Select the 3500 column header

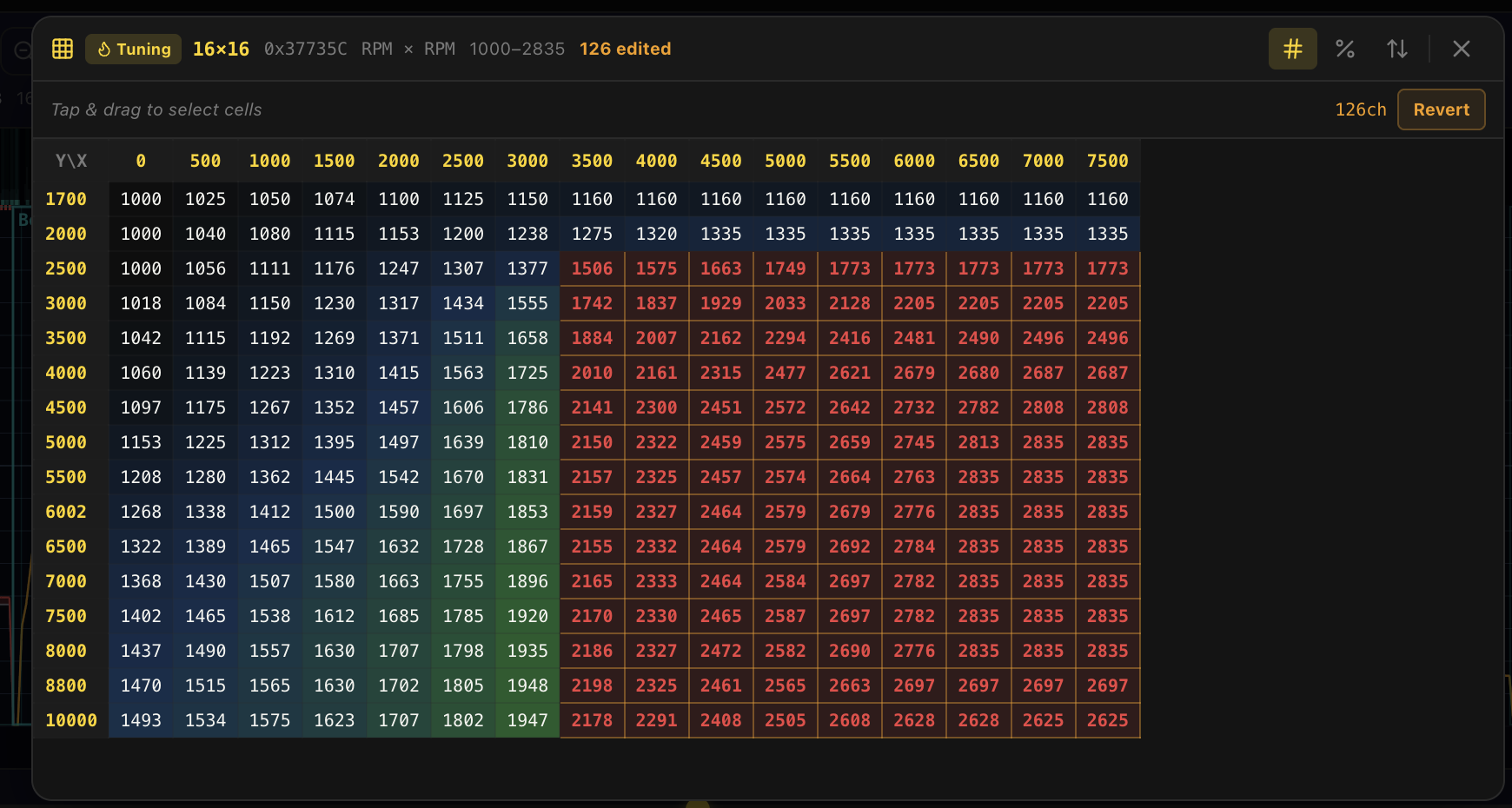point(592,161)
